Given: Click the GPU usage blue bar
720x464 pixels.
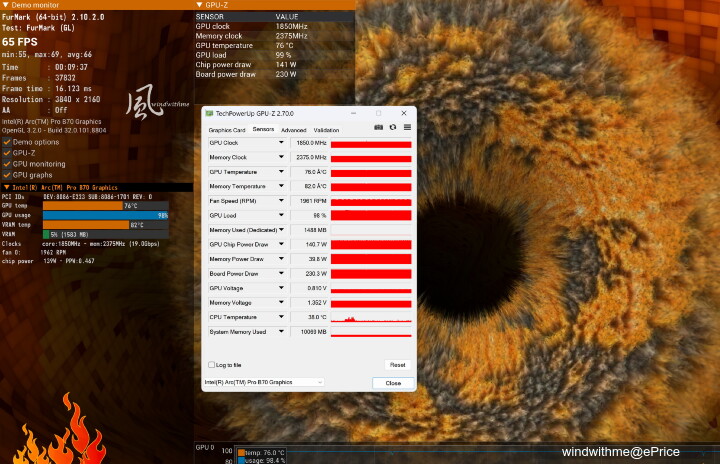Looking at the screenshot, I should pyautogui.click(x=106, y=215).
